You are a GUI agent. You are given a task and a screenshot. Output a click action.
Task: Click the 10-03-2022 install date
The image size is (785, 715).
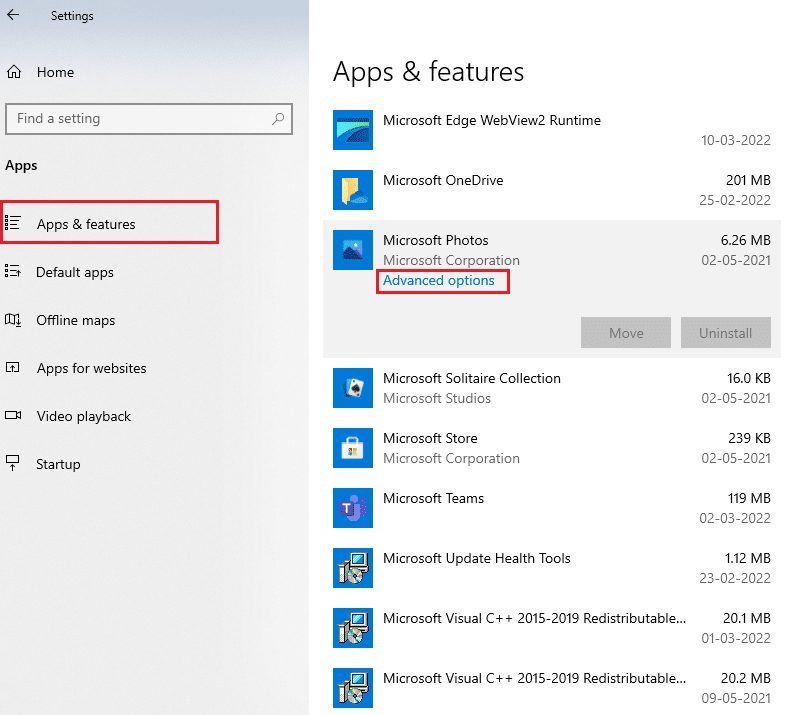pyautogui.click(x=735, y=140)
